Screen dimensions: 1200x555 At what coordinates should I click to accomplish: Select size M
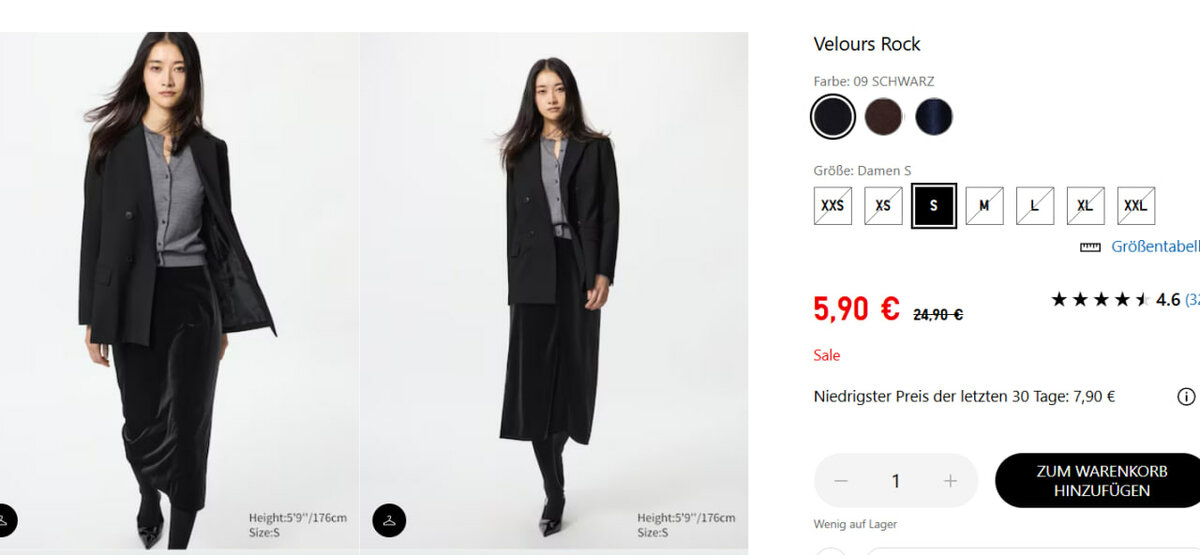[x=984, y=206]
